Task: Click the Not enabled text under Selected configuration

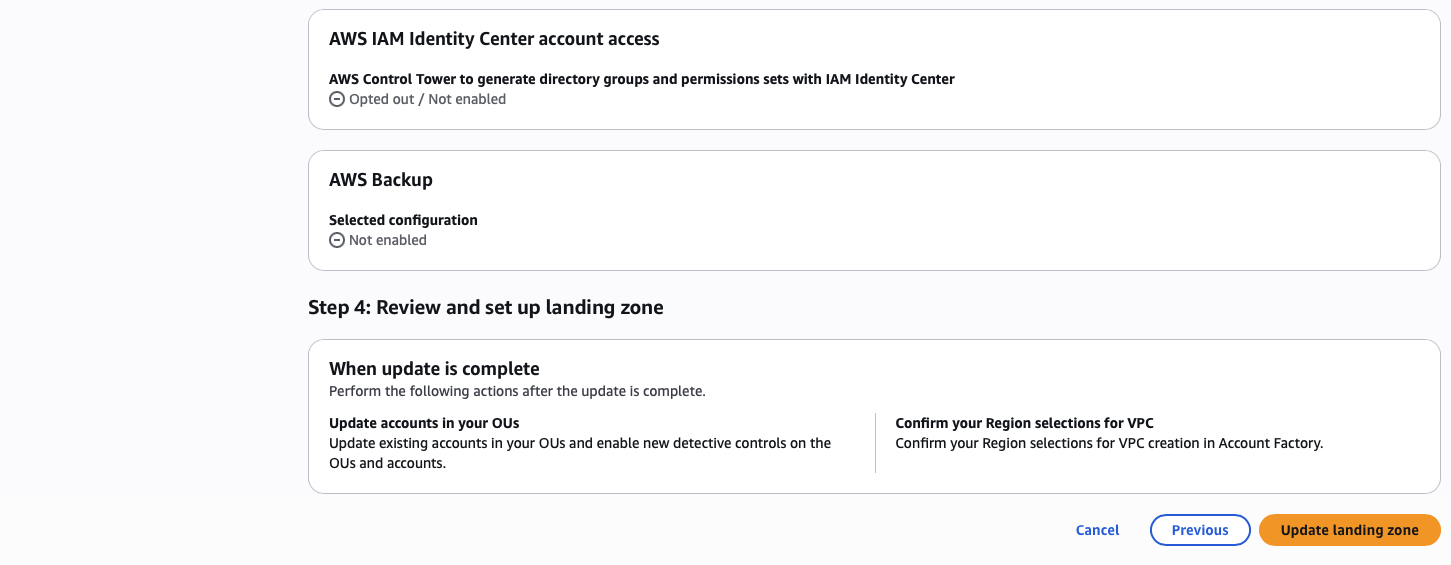Action: 387,241
